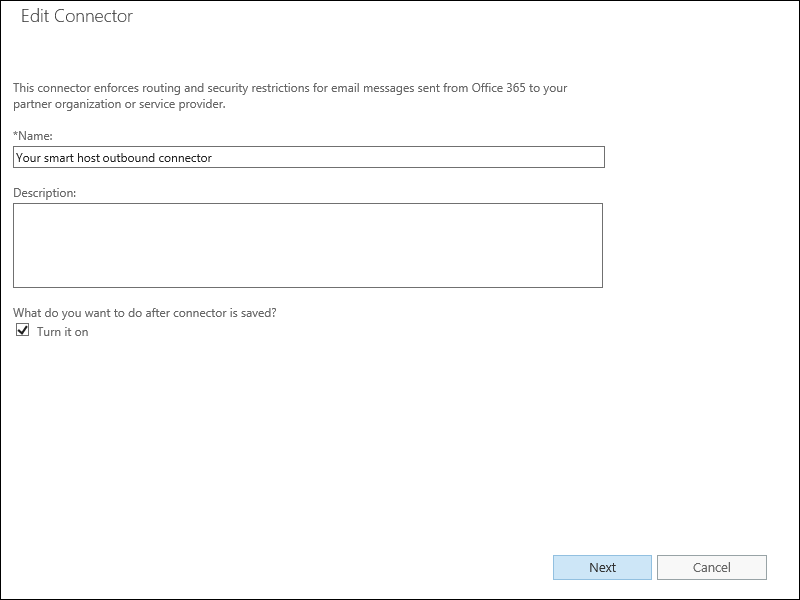
Task: Click the word 'outbound' in Name field
Action: pos(129,158)
